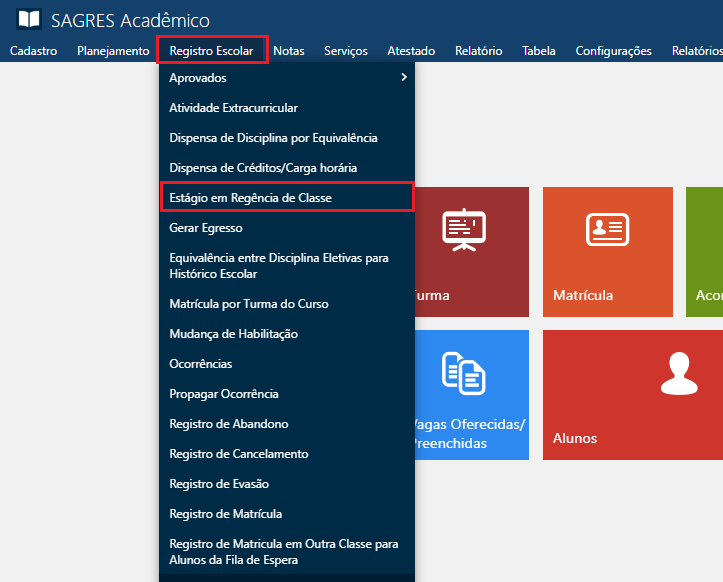Click the SAGRES book logo icon

pos(30,20)
